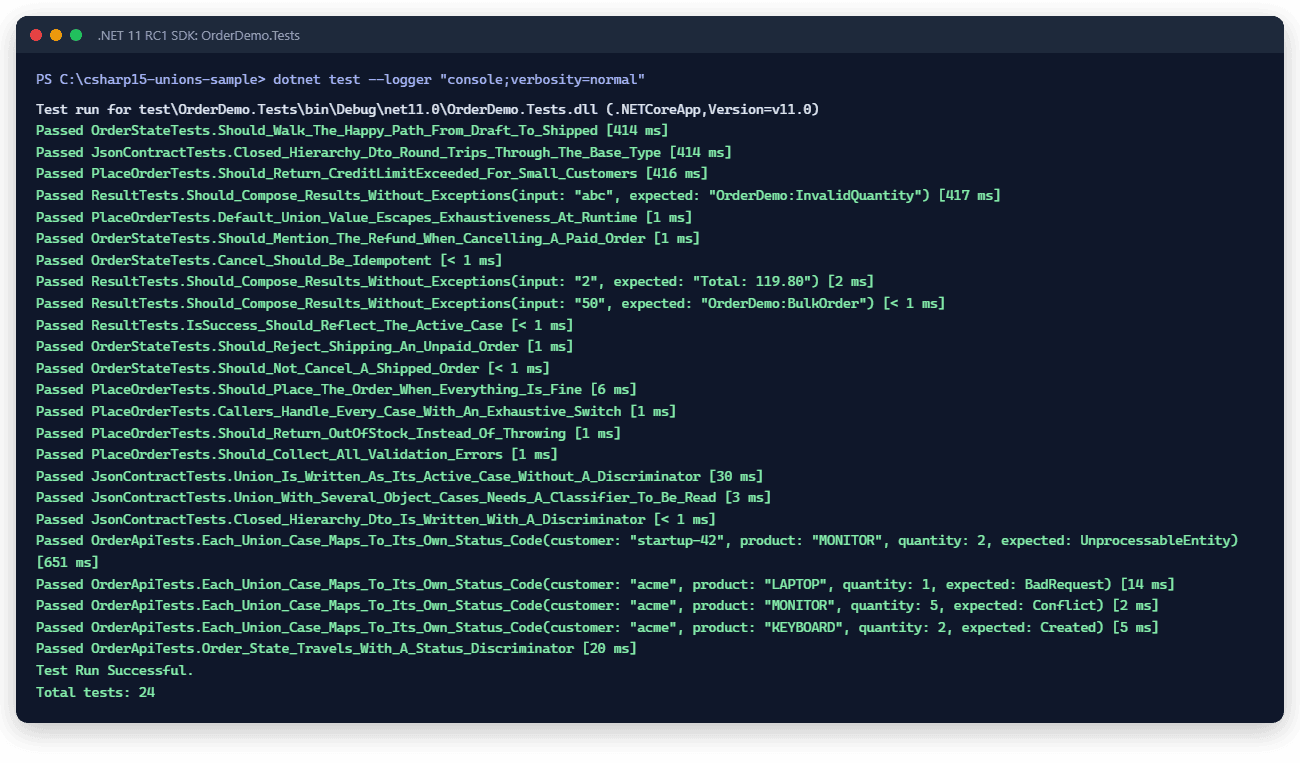The width and height of the screenshot is (1300, 763).
Task: Click the Should_Reject_Shipping_An_Unpaid_Order result
Action: tap(305, 346)
